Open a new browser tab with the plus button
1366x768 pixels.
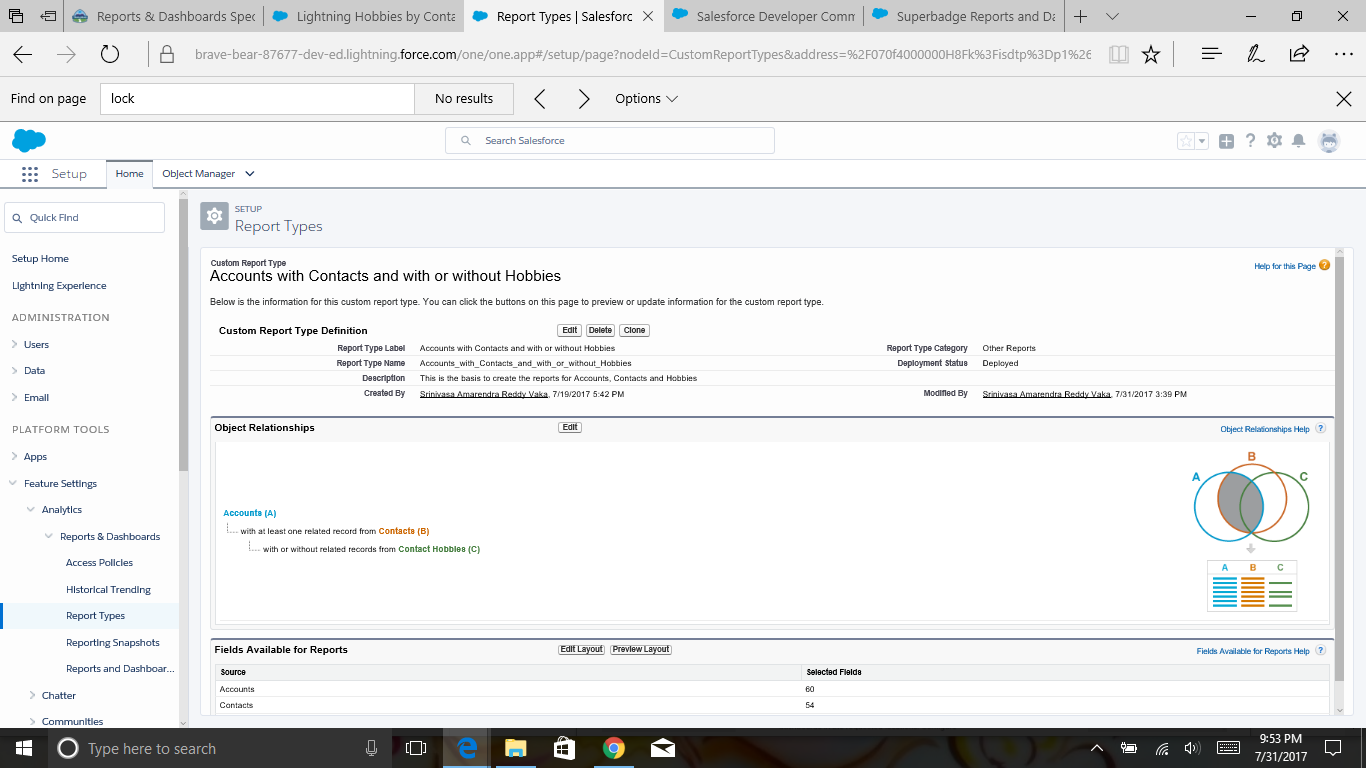1080,16
